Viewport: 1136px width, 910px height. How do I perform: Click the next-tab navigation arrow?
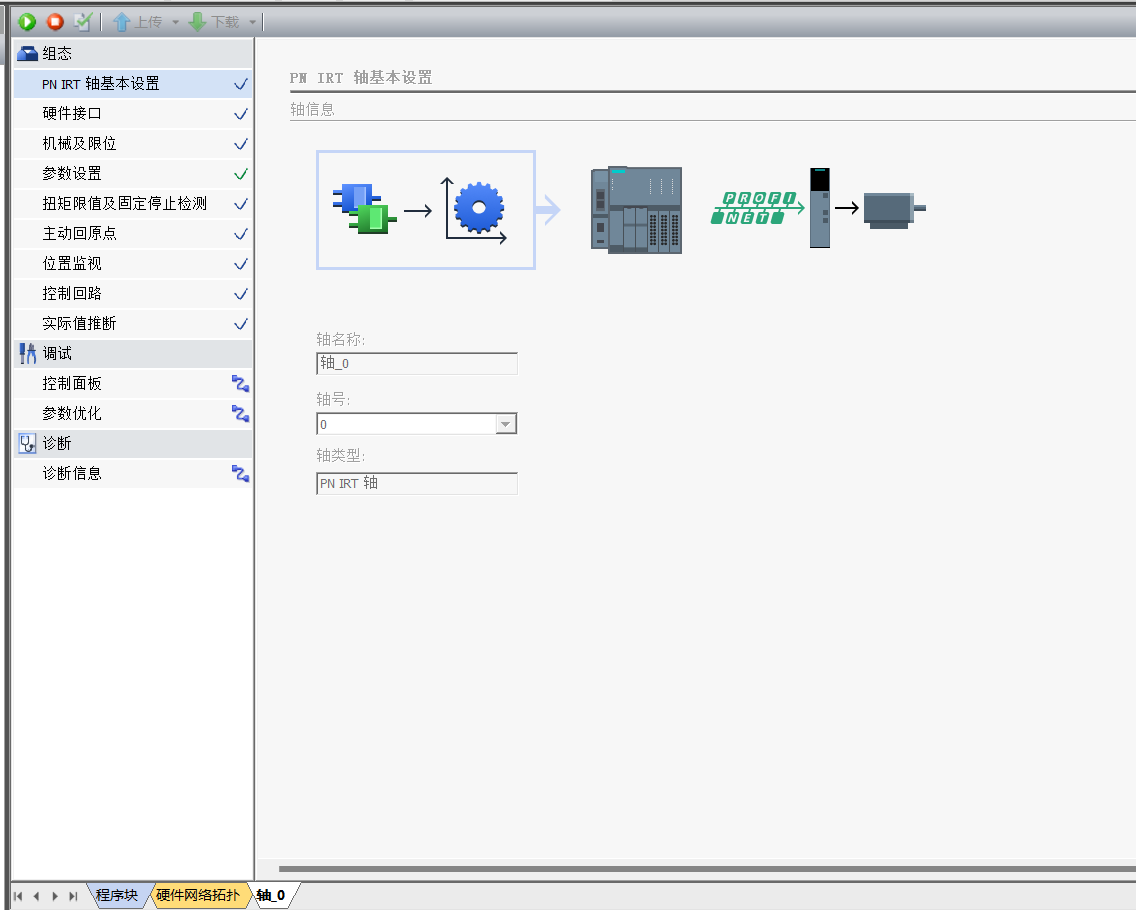click(55, 896)
